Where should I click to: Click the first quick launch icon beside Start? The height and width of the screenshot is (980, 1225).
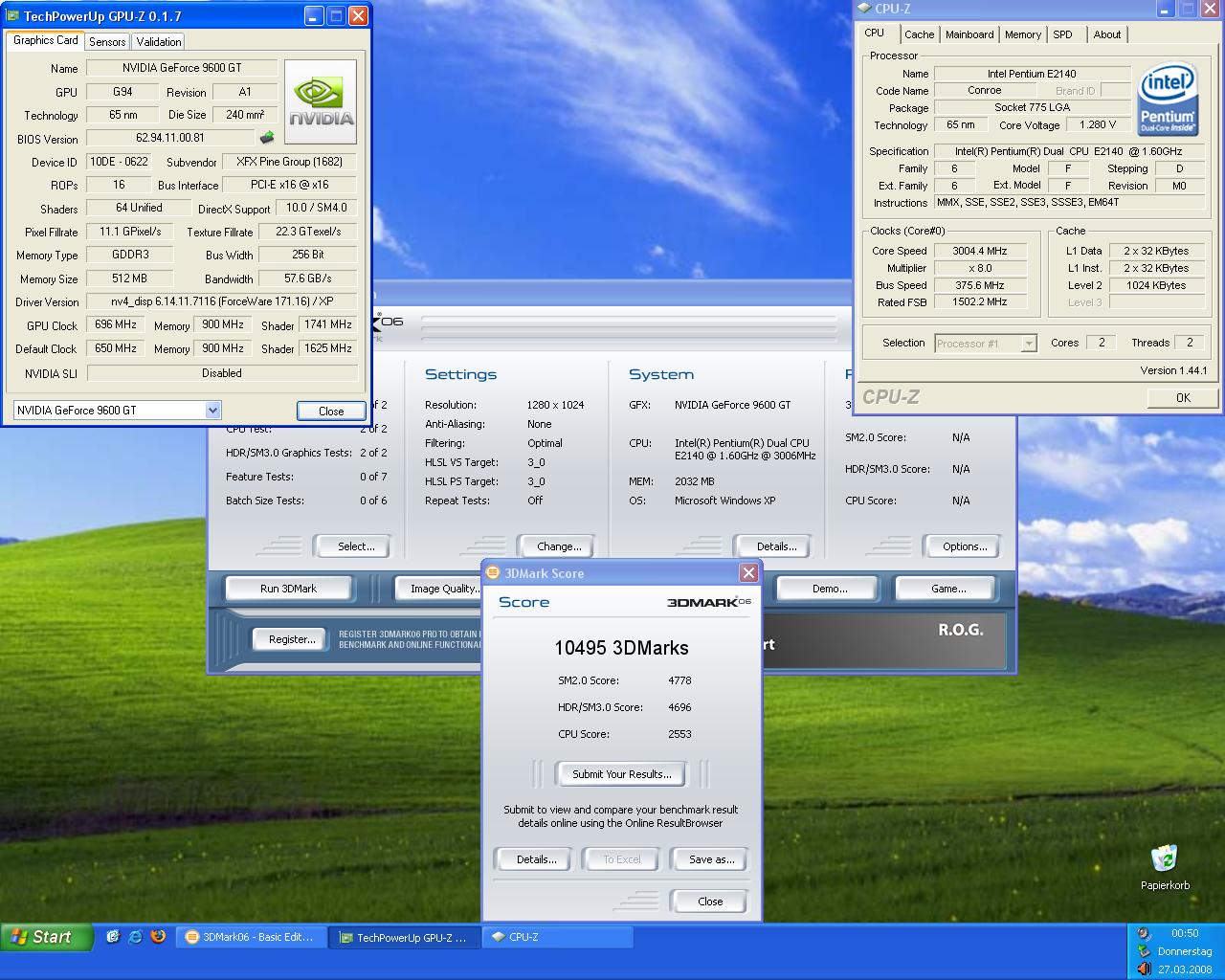113,937
